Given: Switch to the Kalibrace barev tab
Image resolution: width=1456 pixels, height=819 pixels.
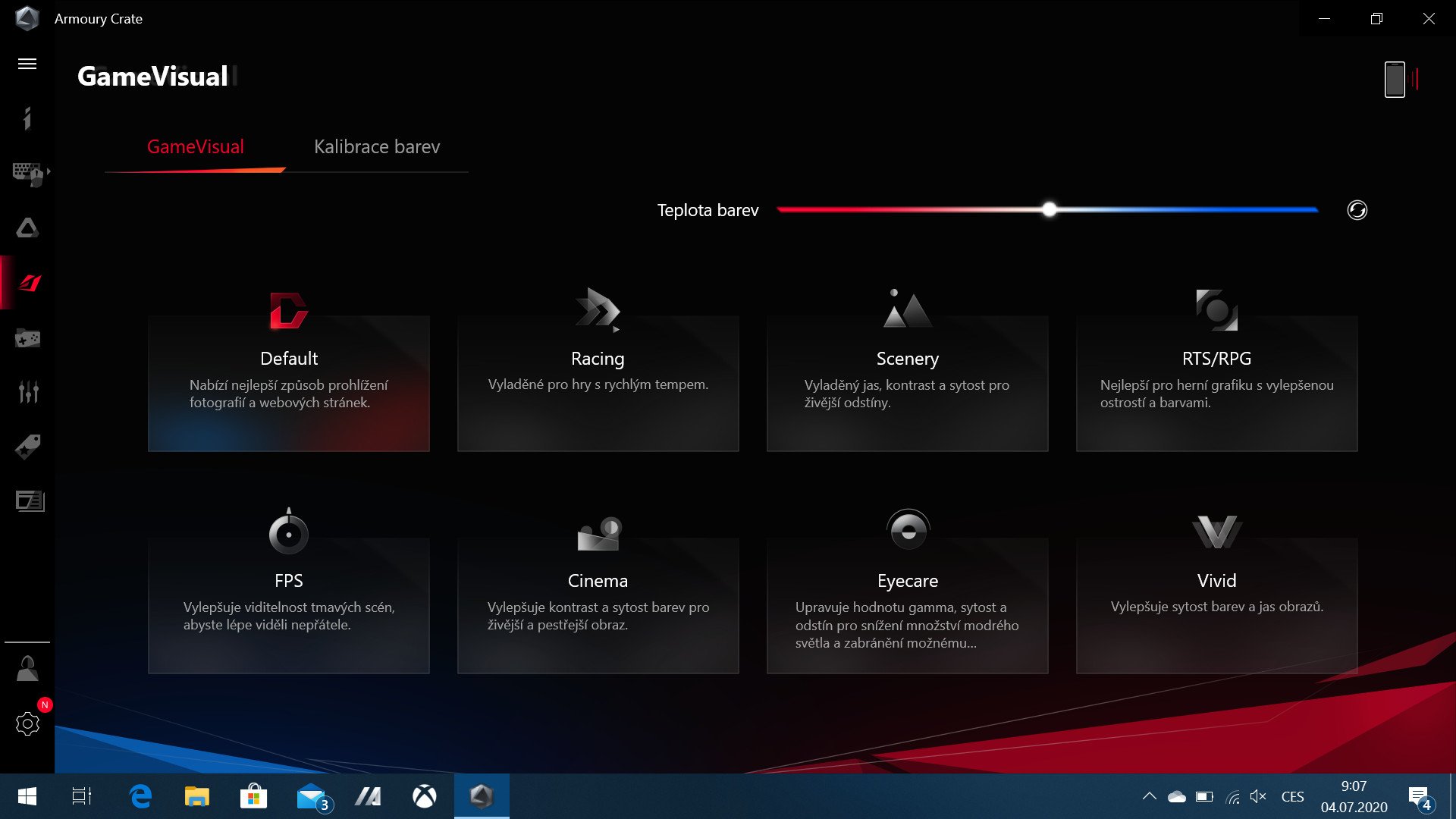Looking at the screenshot, I should point(377,146).
